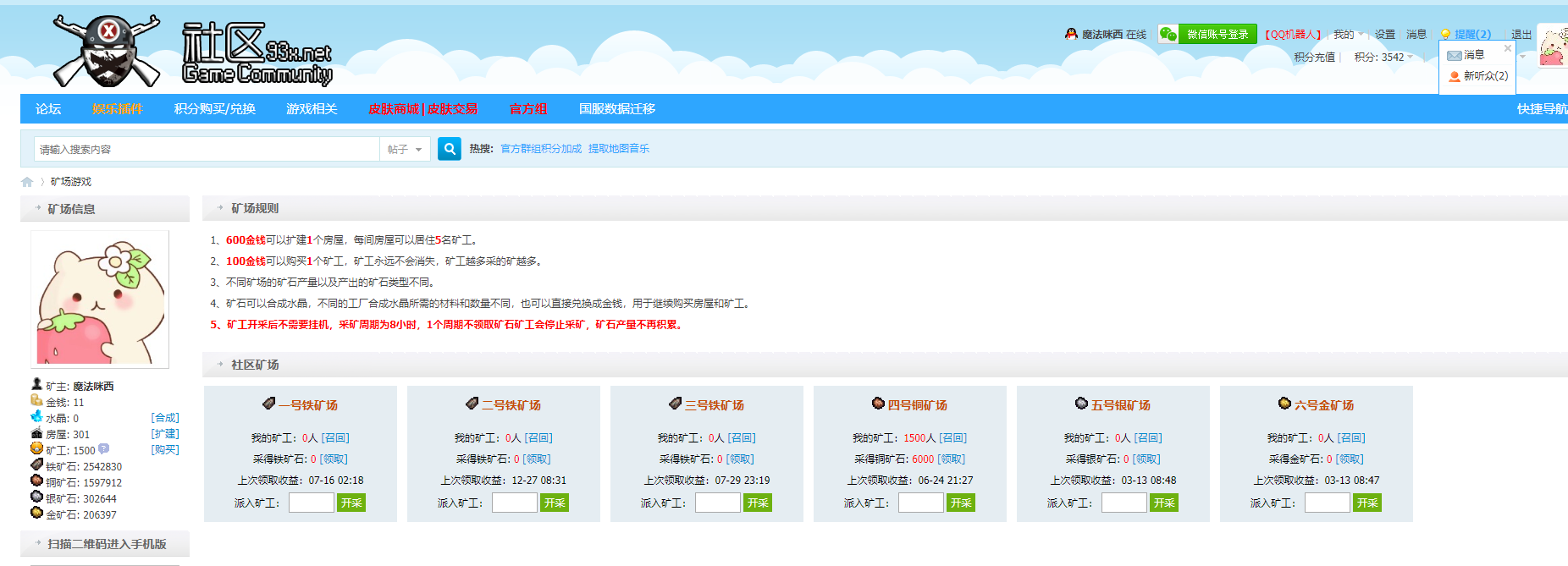Click 领取 for copper ore in 四号铜矿场
This screenshot has width=1568, height=566.
point(952,459)
